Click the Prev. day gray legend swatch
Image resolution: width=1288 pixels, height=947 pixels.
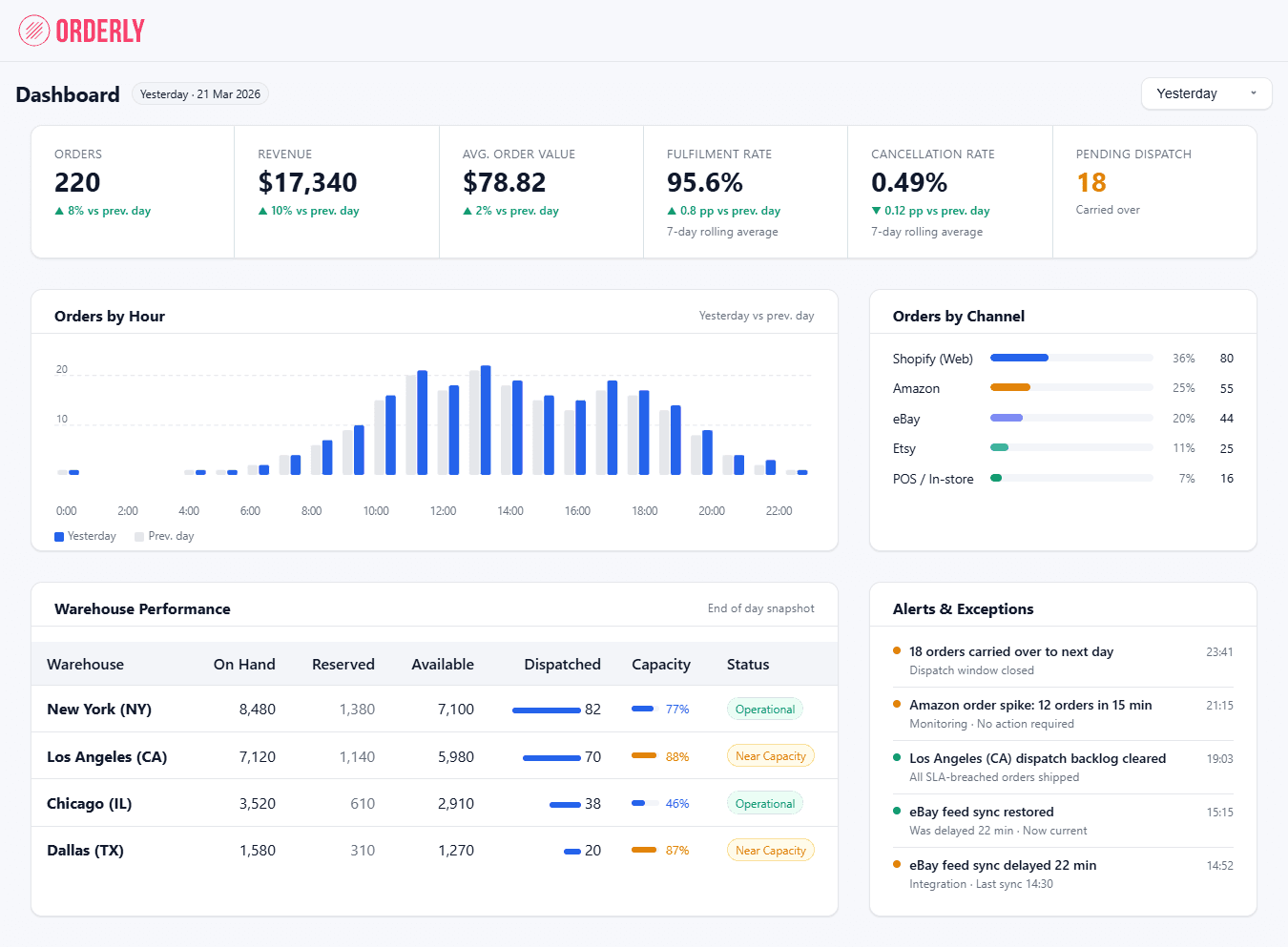139,537
